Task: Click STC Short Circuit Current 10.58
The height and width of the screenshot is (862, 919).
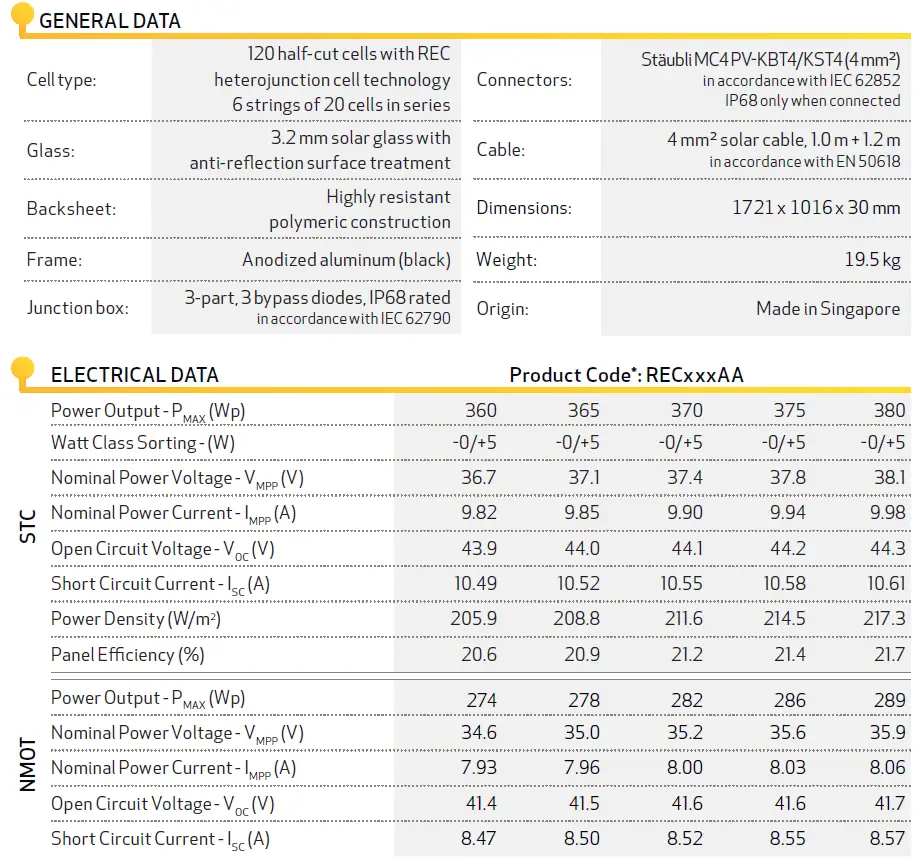Action: click(784, 584)
